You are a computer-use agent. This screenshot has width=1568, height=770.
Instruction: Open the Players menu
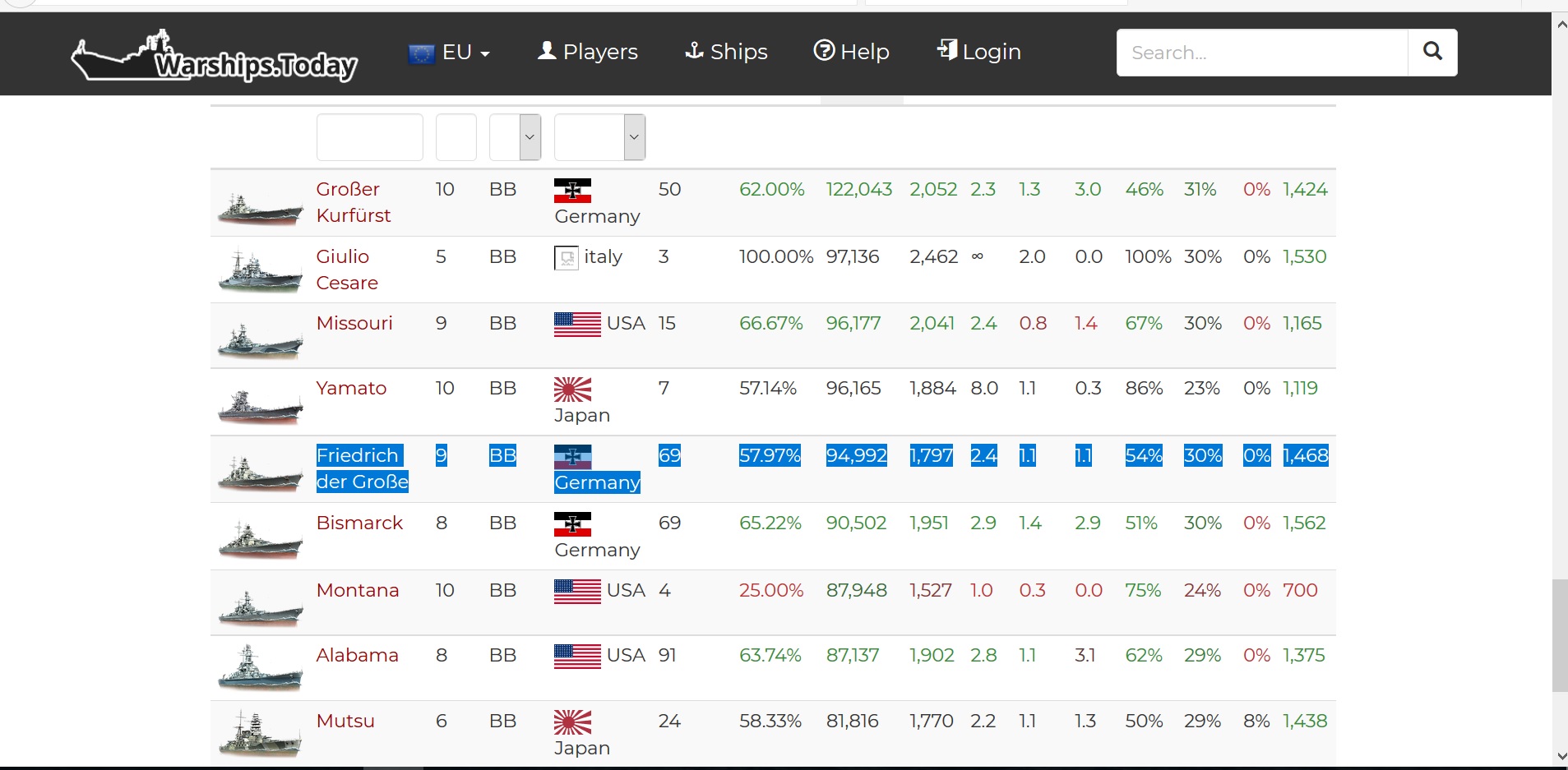(x=588, y=52)
